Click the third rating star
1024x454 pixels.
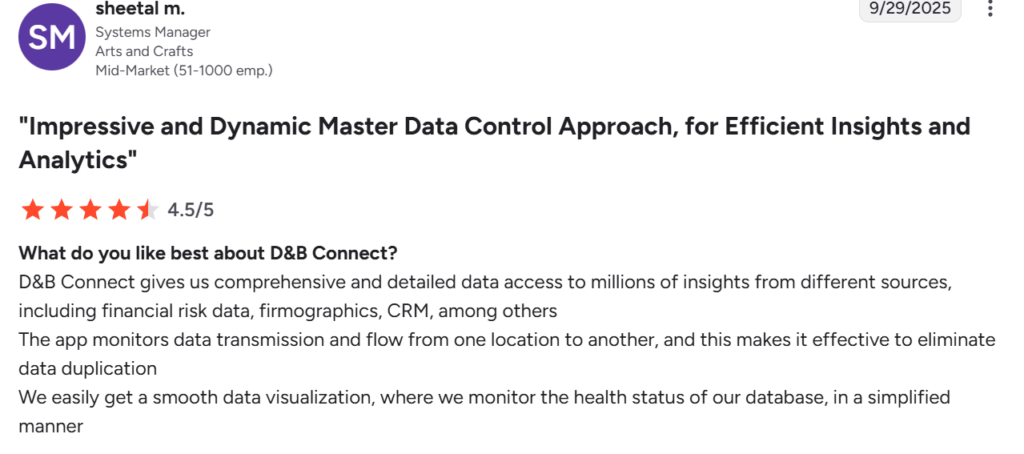click(90, 210)
